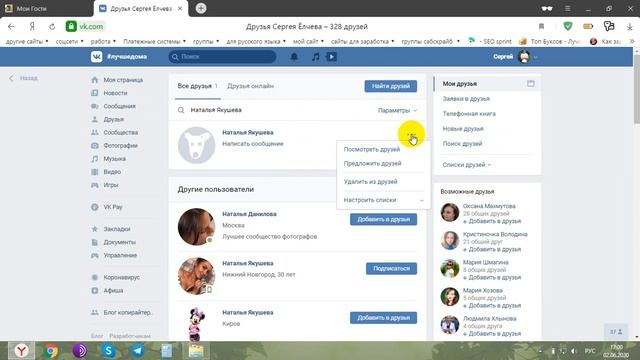The image size is (640, 360).
Task: Click Моя страница home icon
Action: tap(95, 80)
